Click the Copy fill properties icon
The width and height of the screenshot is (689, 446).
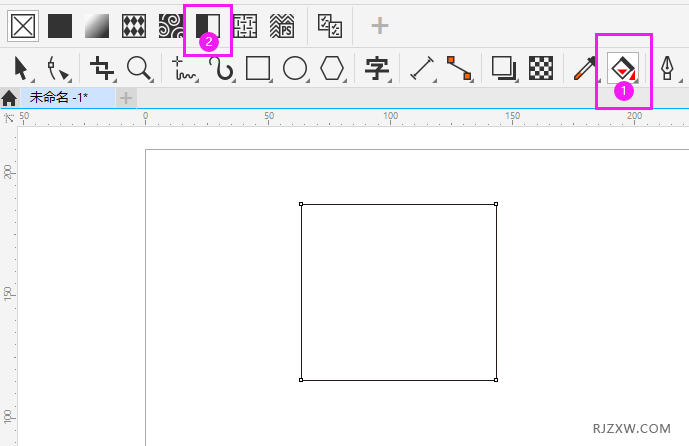coord(330,26)
